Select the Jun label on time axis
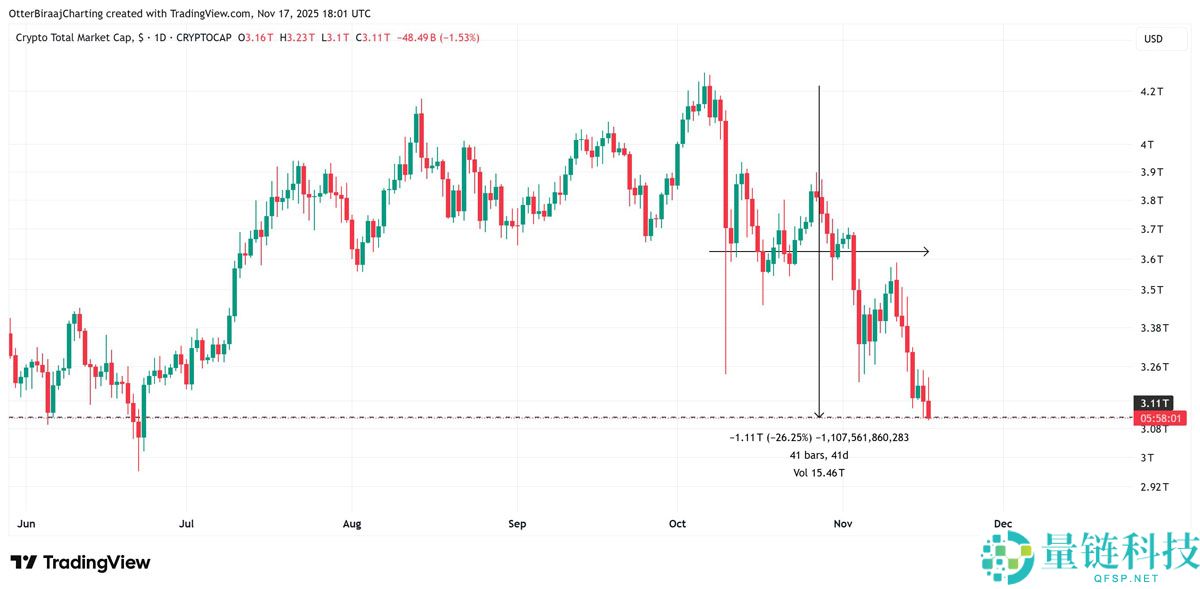The image size is (1200, 589). click(x=25, y=523)
